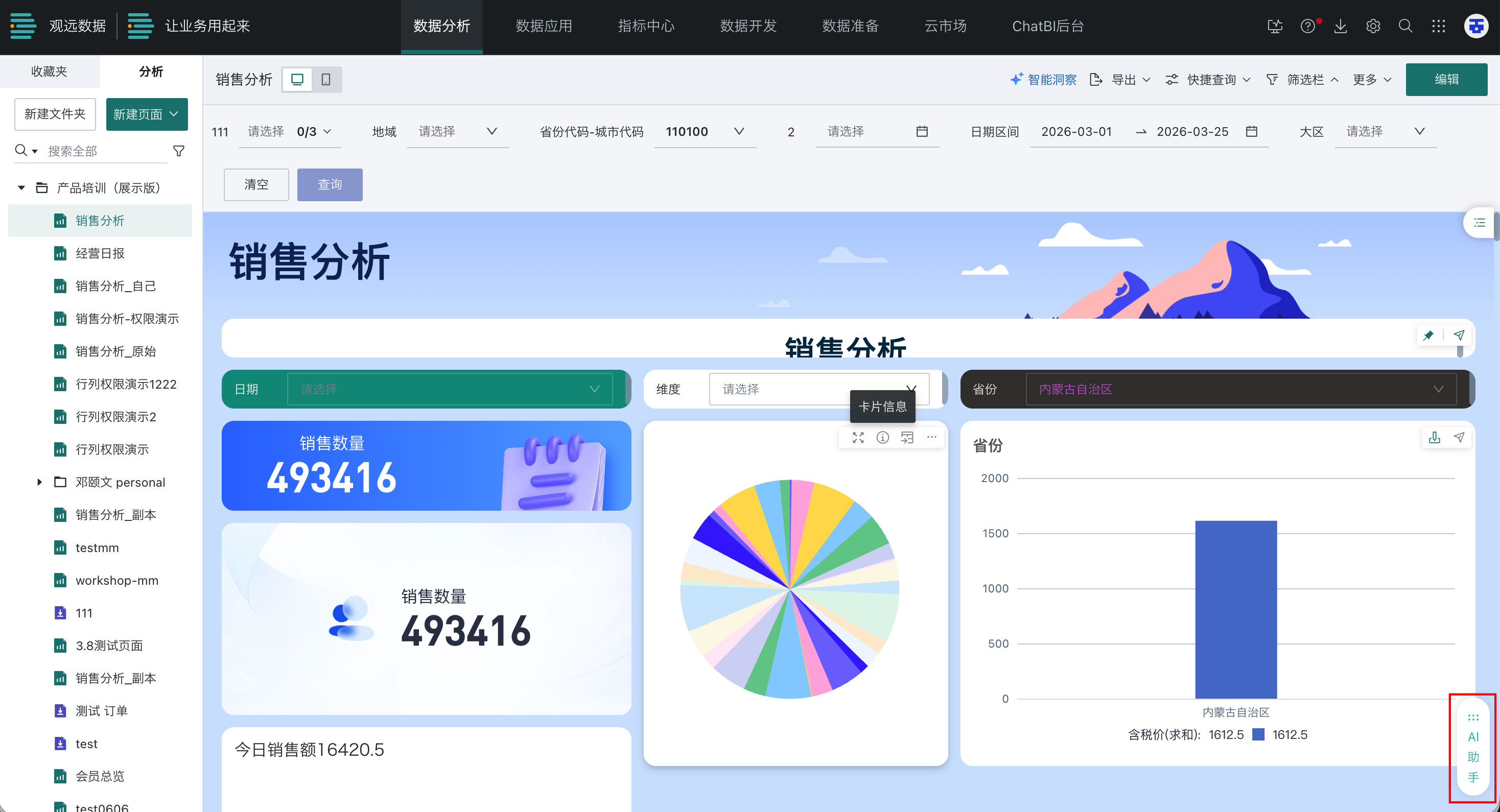The image size is (1500, 812).
Task: Switch to the 数据应用 top menu
Action: coord(543,26)
